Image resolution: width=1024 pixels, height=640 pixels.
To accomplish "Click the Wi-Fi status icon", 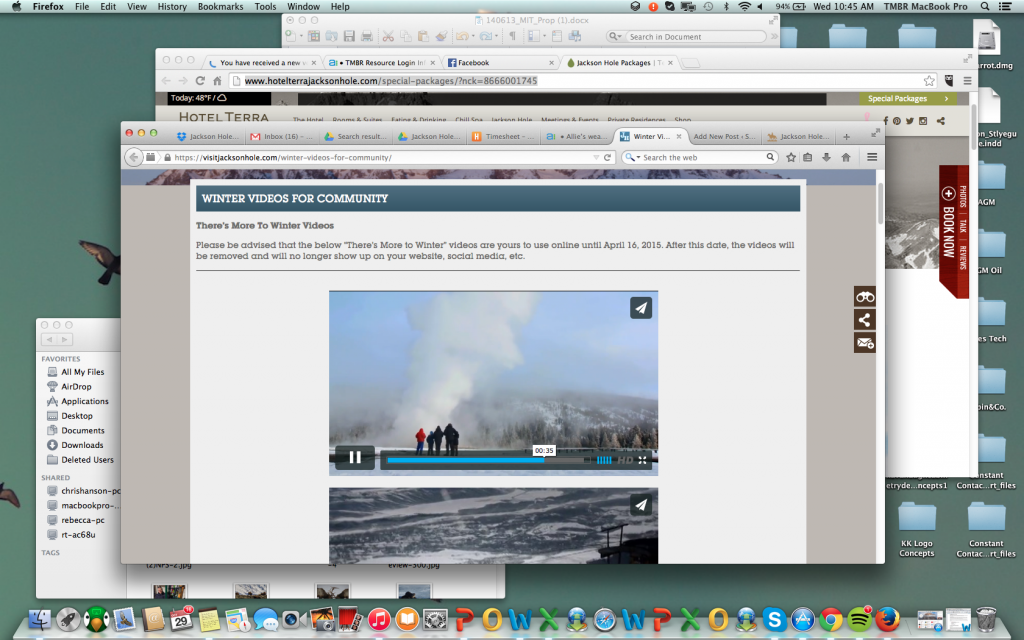I will (744, 7).
